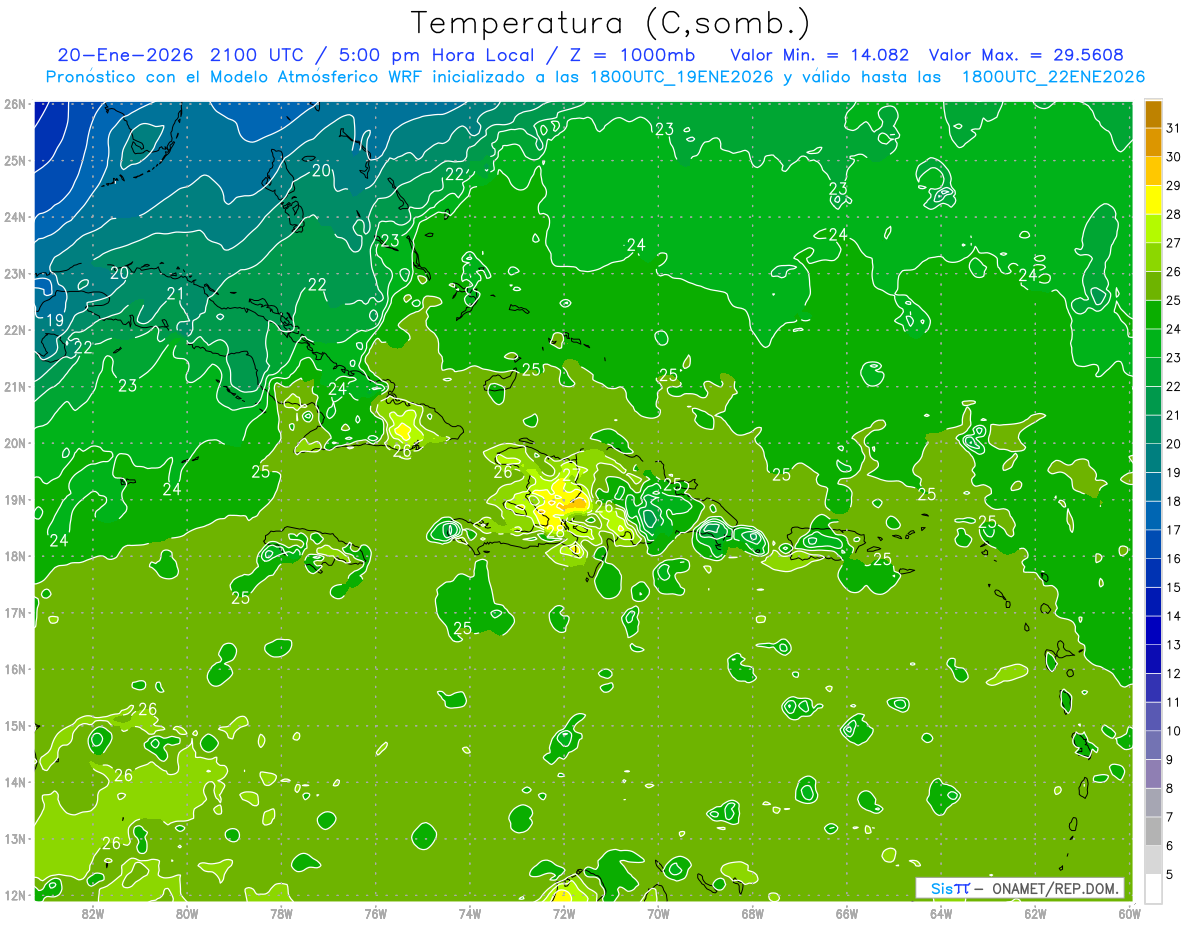Screen dimensions: 1200x927
Task: Click the 24N latitude axis label
Action: tap(15, 217)
